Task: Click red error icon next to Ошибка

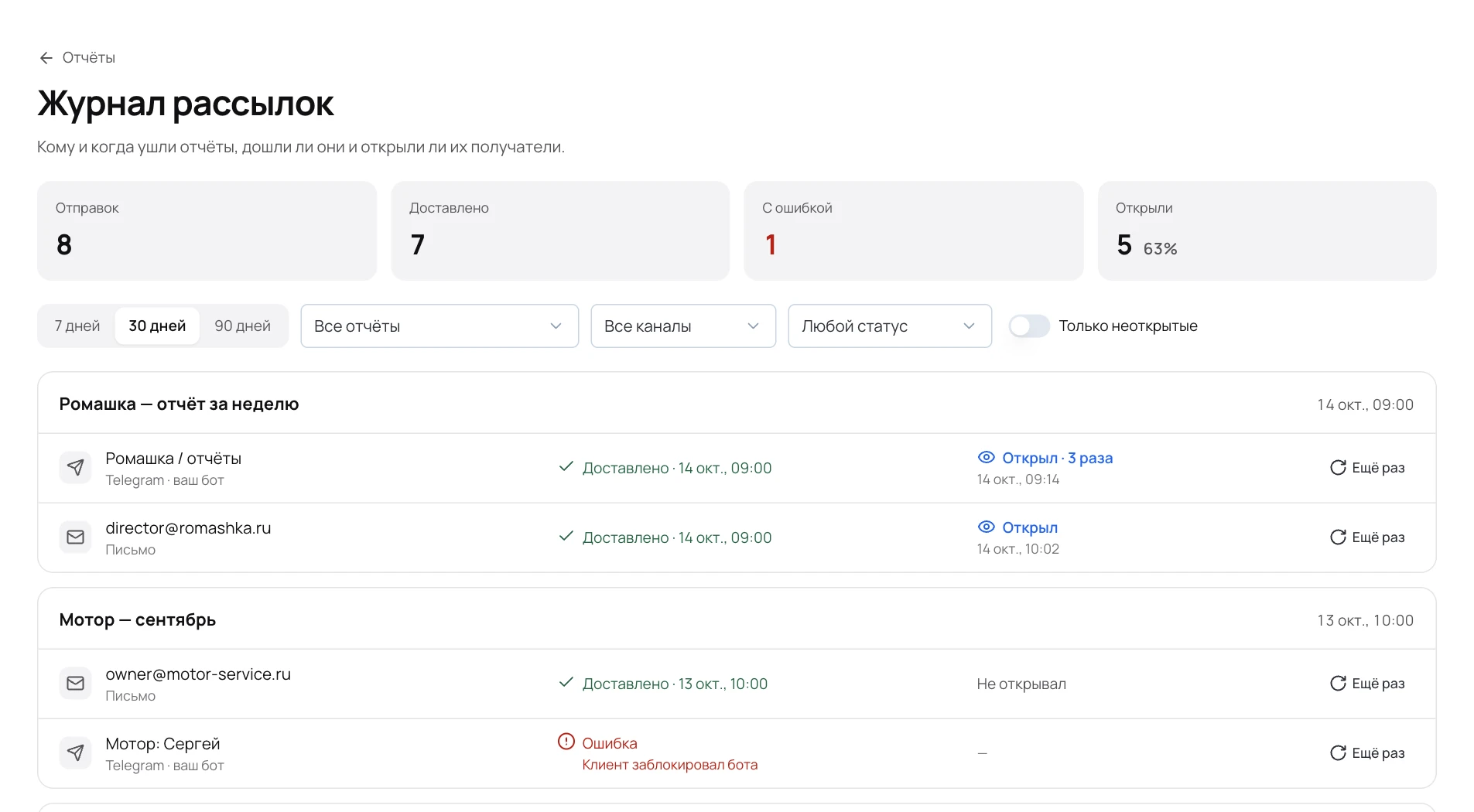Action: 566,742
